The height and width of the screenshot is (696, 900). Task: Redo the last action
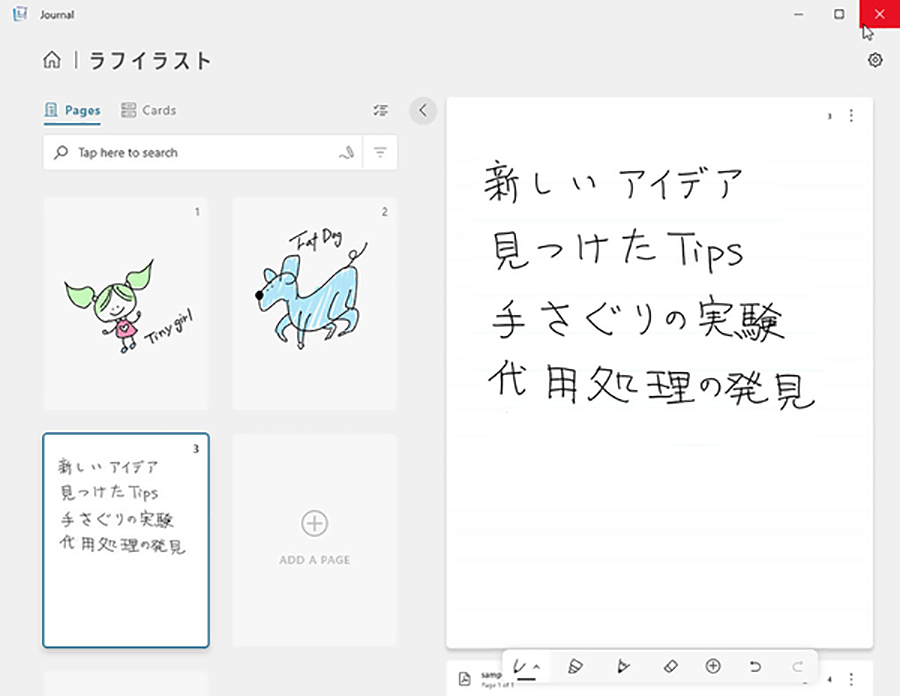coord(797,666)
